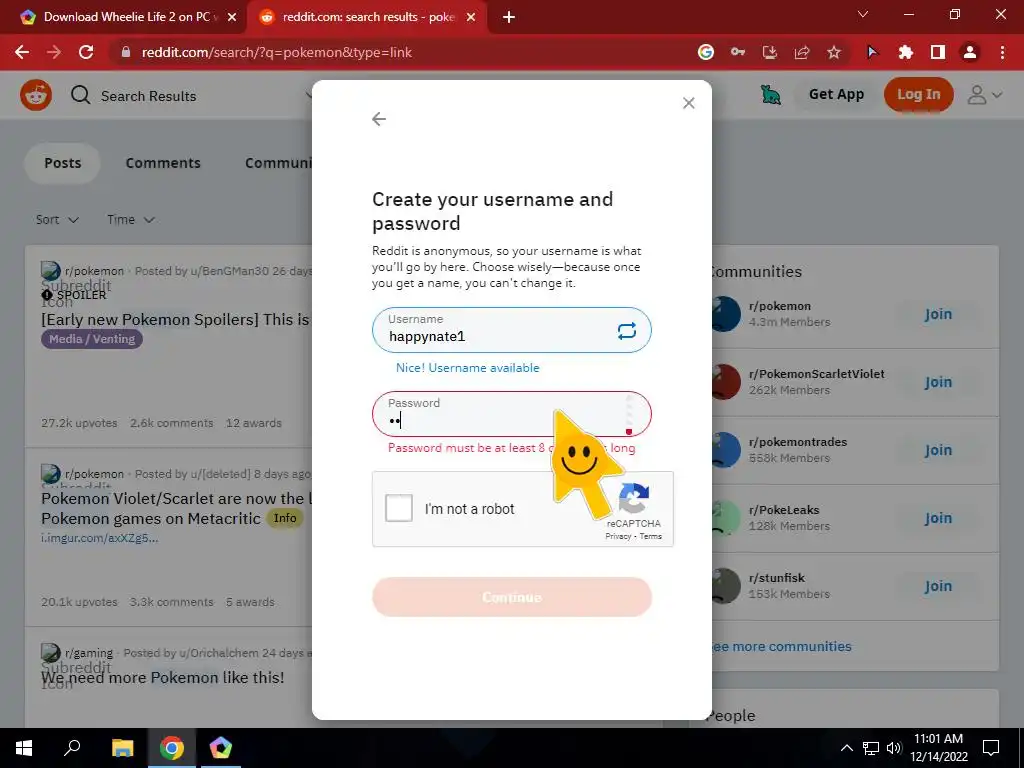Open the see more communities link
Screen dimensions: 1024x768
coord(781,647)
